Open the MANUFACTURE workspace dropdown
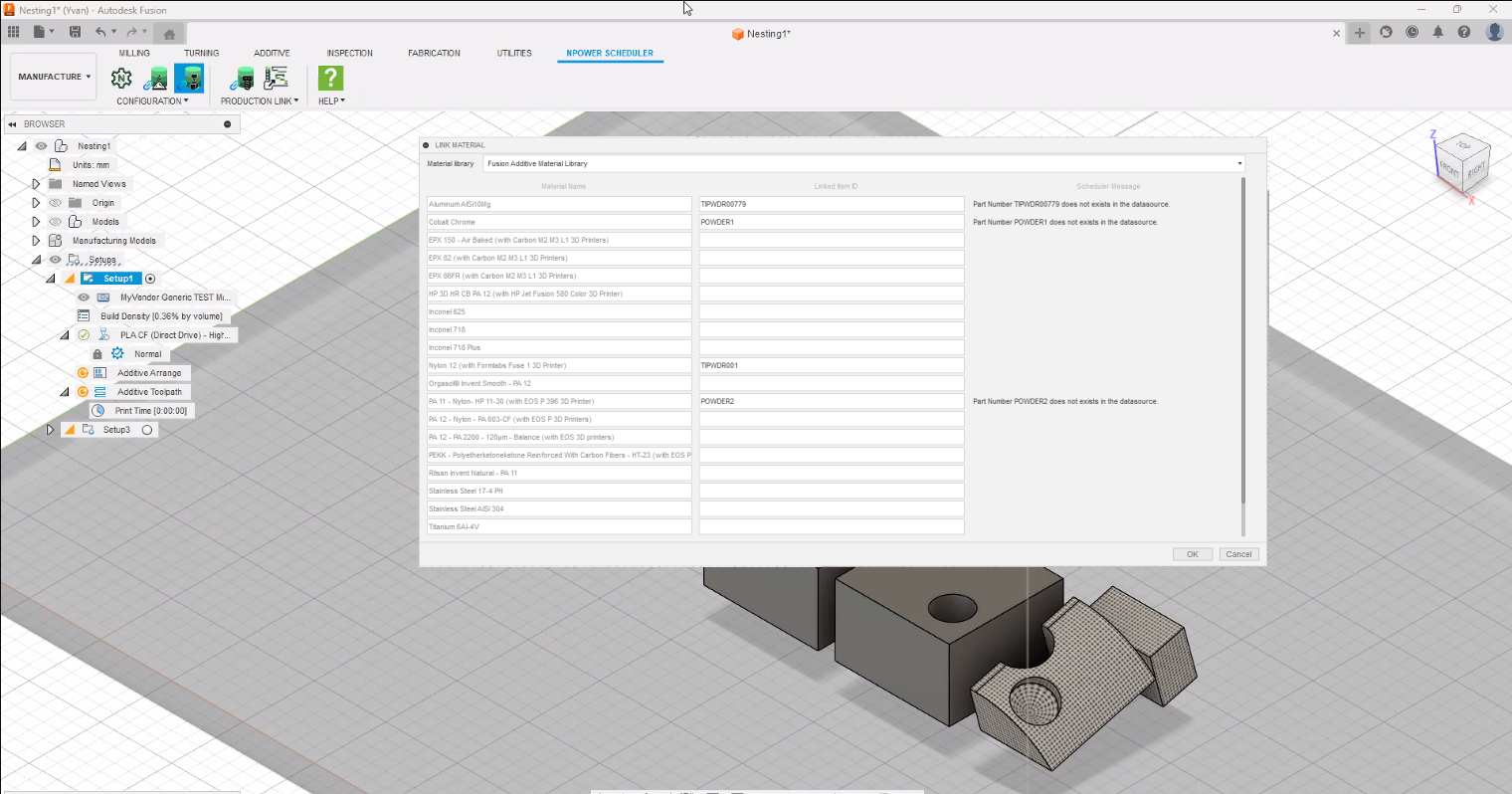Viewport: 1512px width, 794px height. point(54,77)
